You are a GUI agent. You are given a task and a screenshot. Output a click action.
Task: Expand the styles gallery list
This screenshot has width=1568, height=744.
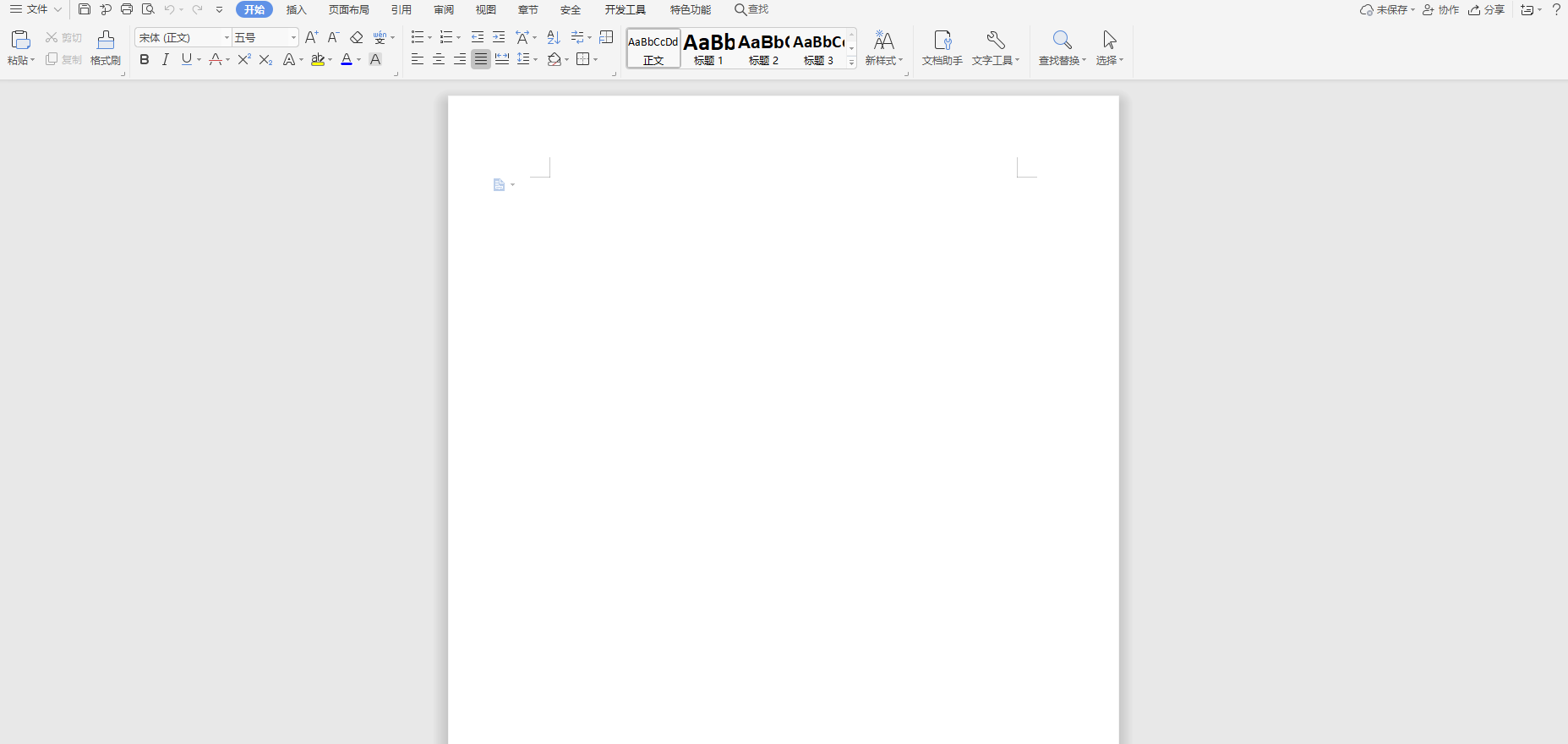pos(851,63)
